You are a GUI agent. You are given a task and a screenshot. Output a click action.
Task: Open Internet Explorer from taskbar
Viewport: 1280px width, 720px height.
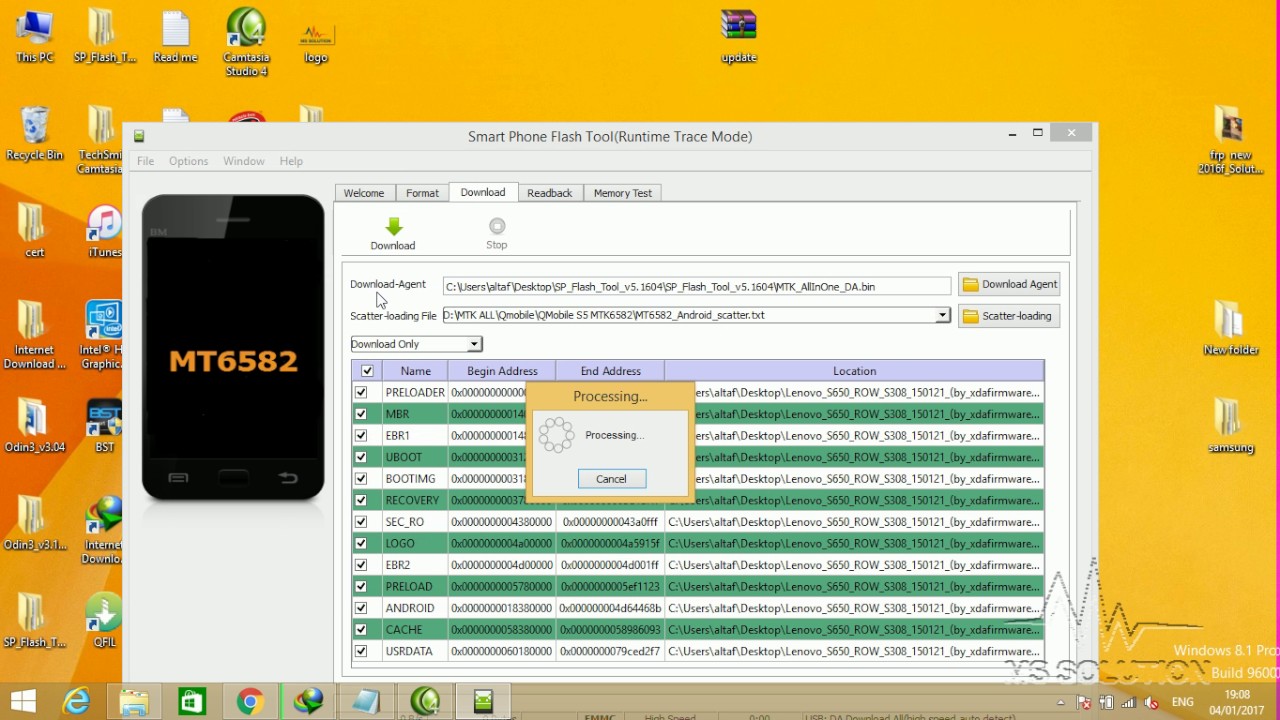click(76, 702)
